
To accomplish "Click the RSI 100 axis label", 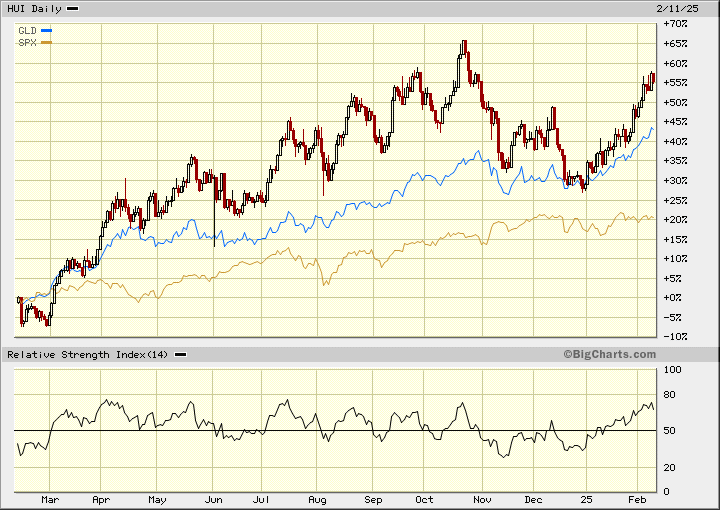I will click(x=673, y=370).
